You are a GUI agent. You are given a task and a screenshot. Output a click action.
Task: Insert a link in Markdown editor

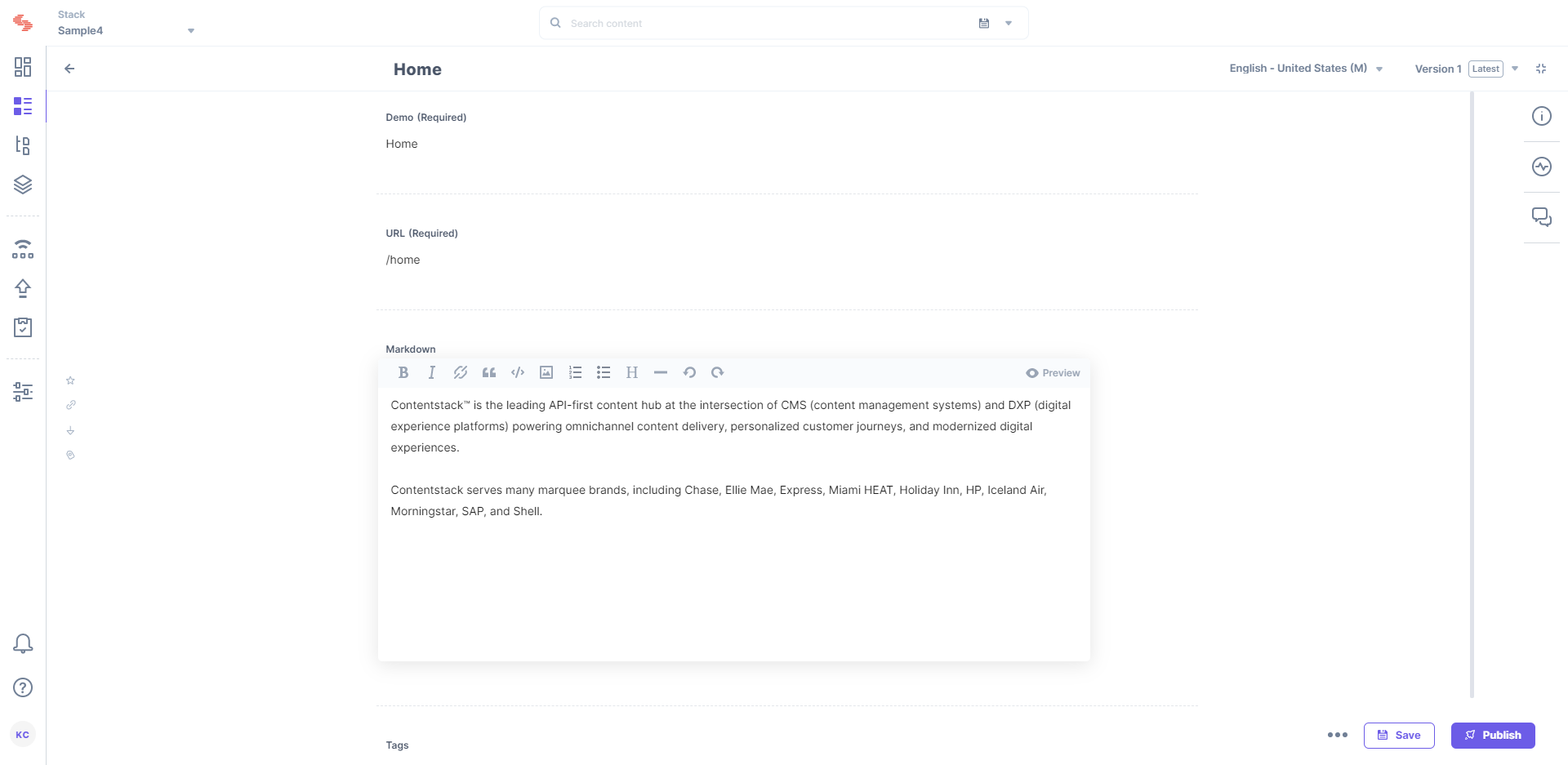tap(461, 372)
